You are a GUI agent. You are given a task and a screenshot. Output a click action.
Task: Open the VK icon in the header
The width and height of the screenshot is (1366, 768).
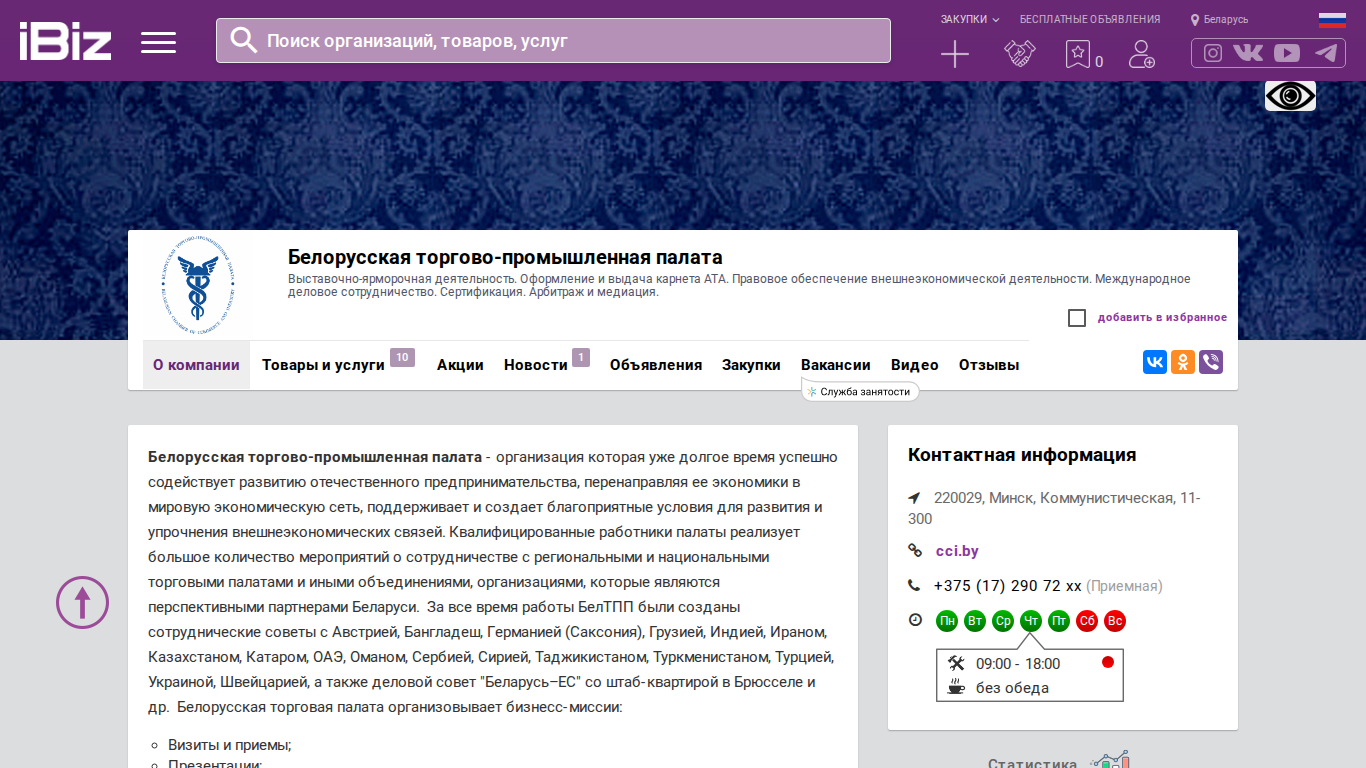(x=1248, y=53)
